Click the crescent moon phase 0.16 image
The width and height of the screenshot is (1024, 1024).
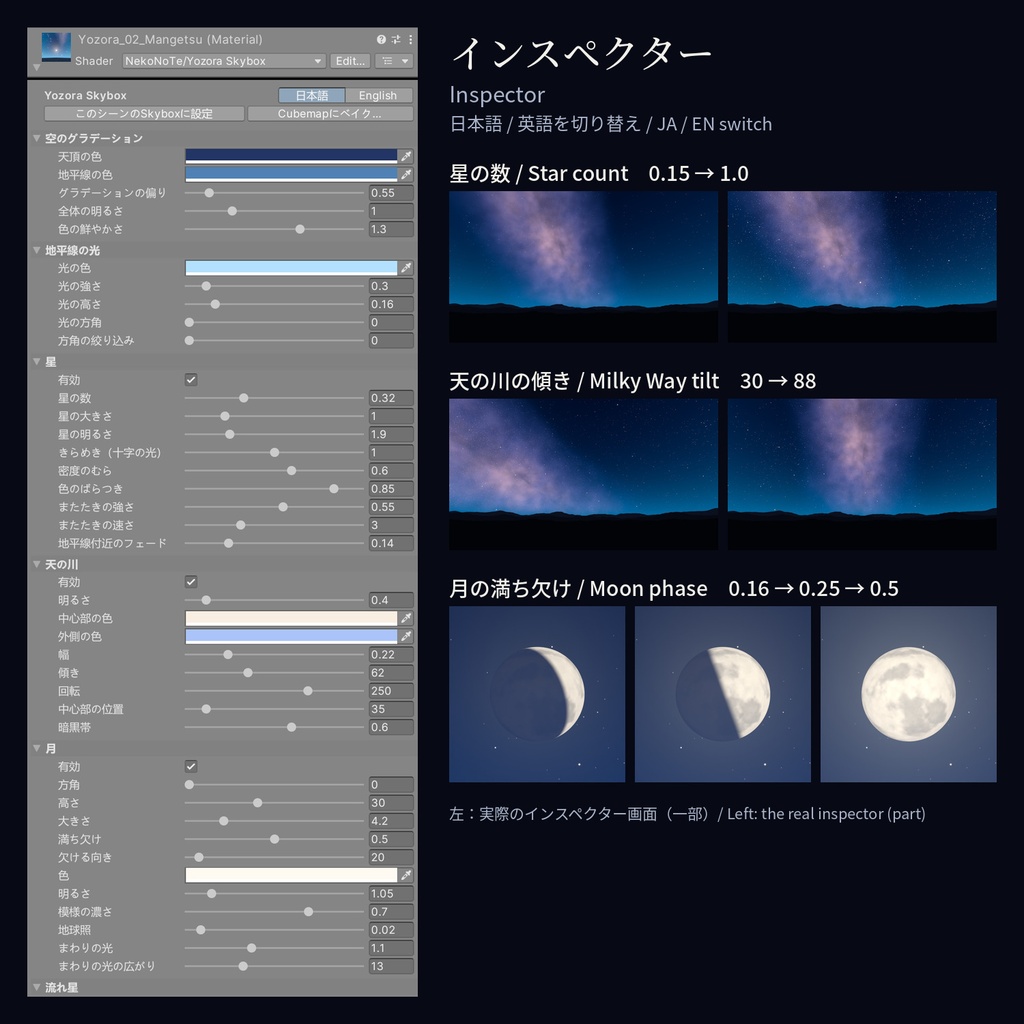(537, 694)
